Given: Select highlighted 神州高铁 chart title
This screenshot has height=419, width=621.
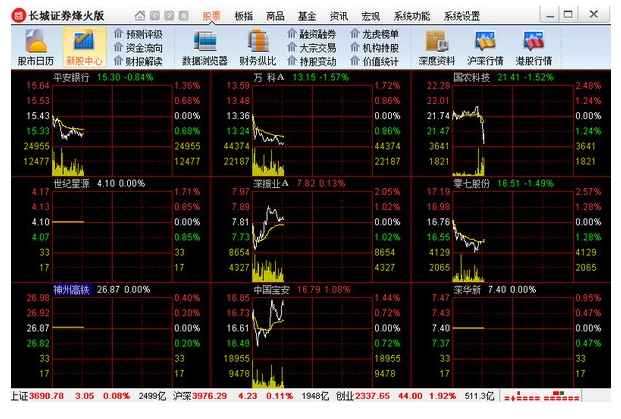Looking at the screenshot, I should coord(72,289).
